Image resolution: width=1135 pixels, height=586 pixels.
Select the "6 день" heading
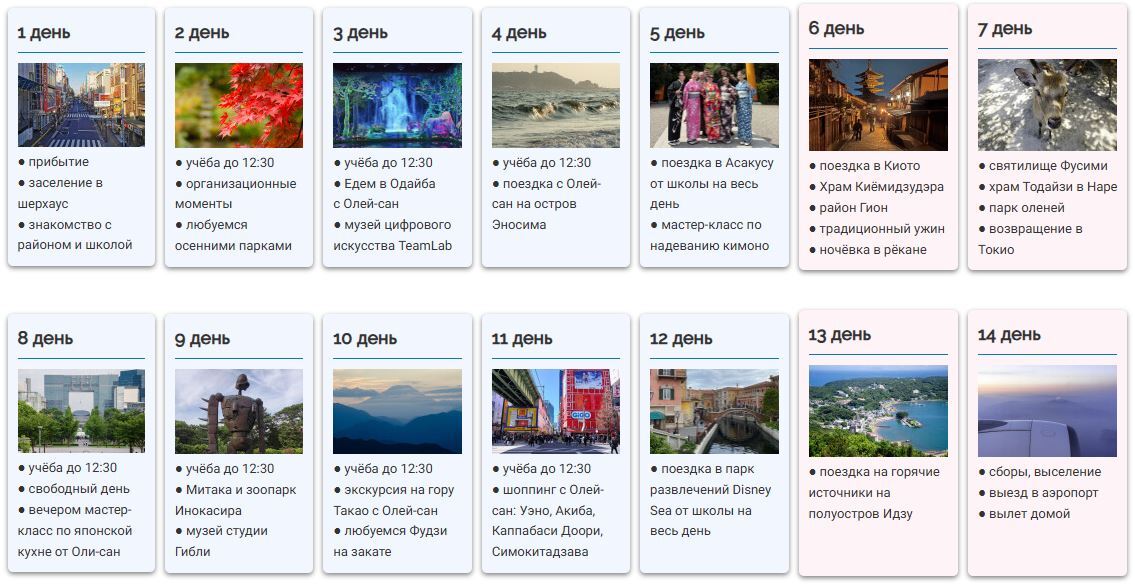pyautogui.click(x=836, y=28)
